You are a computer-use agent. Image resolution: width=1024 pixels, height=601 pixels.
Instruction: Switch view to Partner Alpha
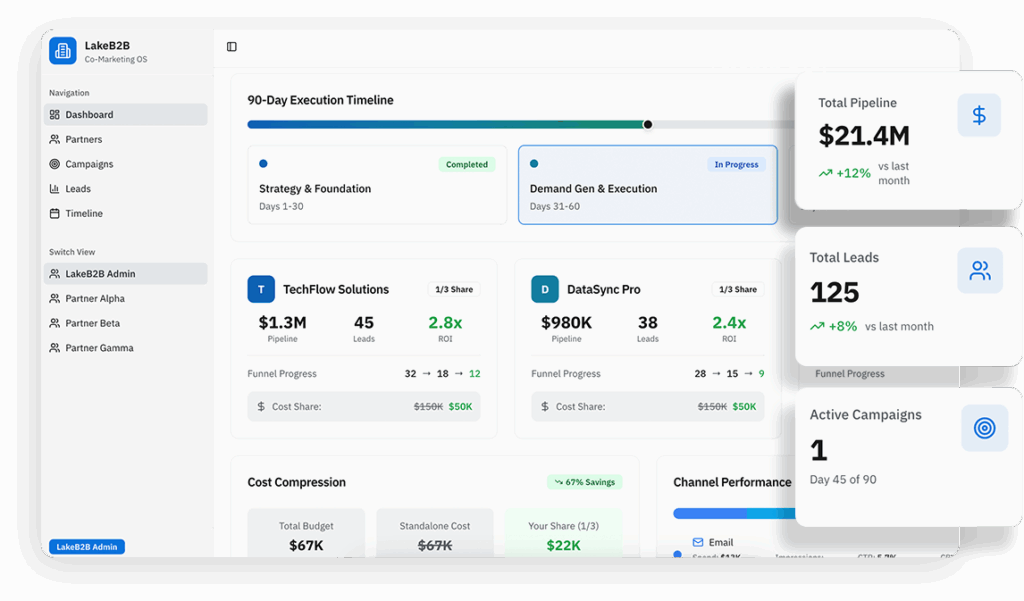[94, 299]
